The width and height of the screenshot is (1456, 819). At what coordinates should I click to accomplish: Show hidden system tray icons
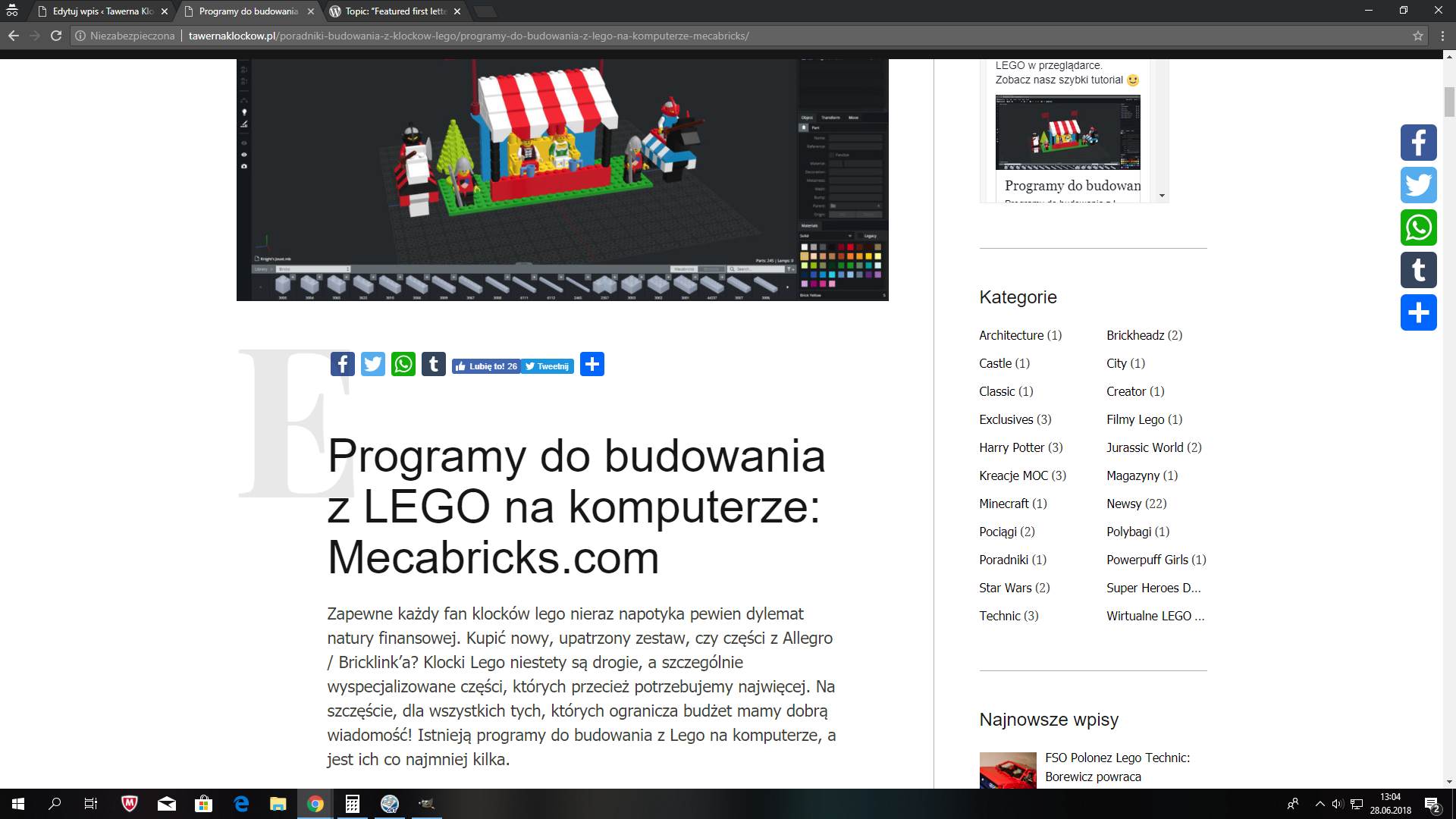(1320, 804)
